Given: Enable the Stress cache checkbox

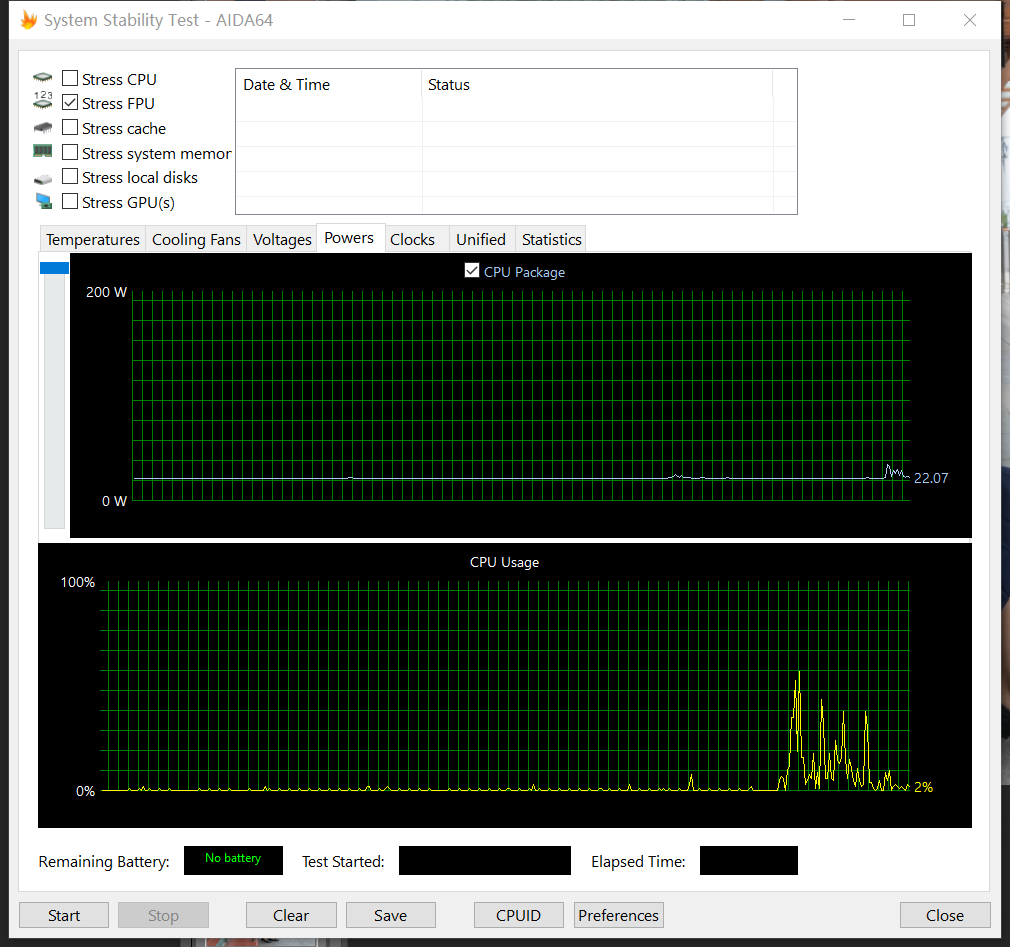Looking at the screenshot, I should [x=70, y=128].
